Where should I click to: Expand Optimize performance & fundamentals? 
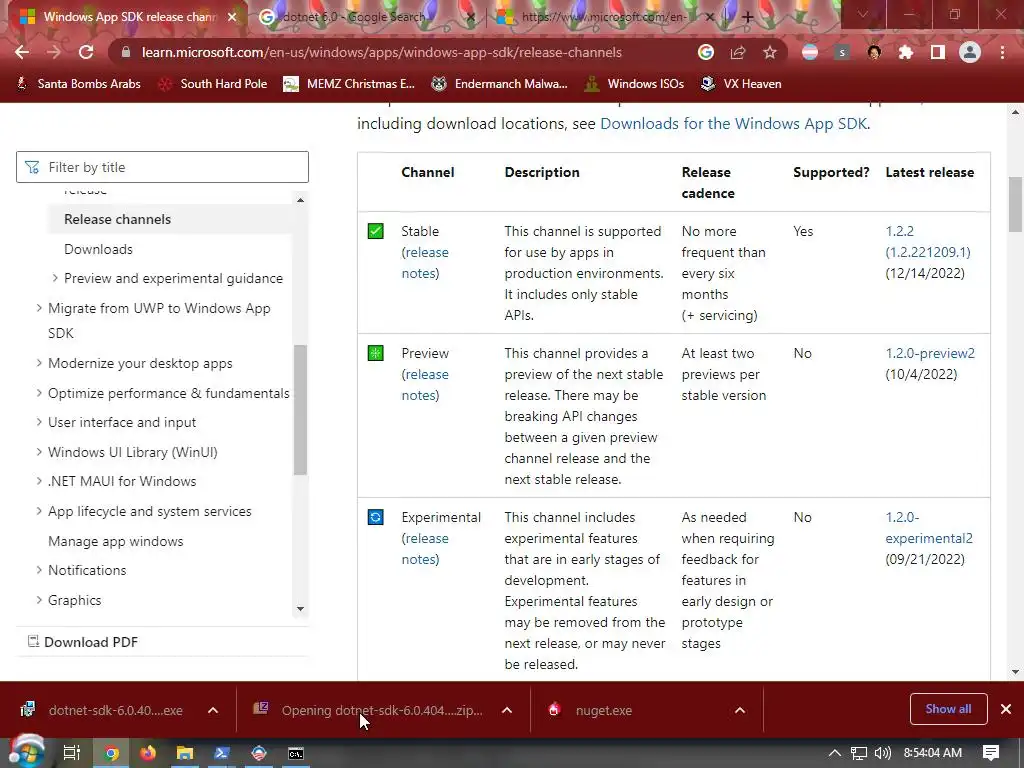39,393
